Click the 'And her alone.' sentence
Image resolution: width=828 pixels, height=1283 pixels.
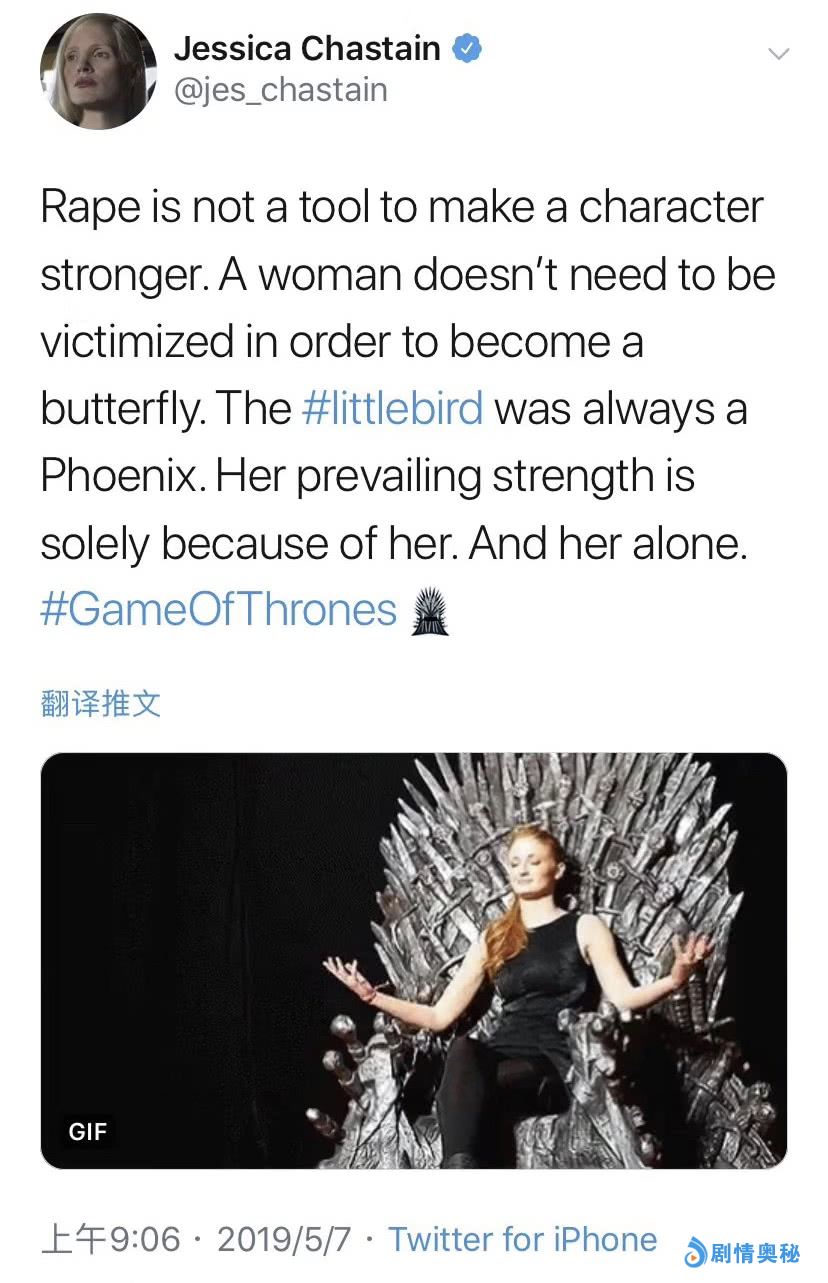(x=608, y=543)
